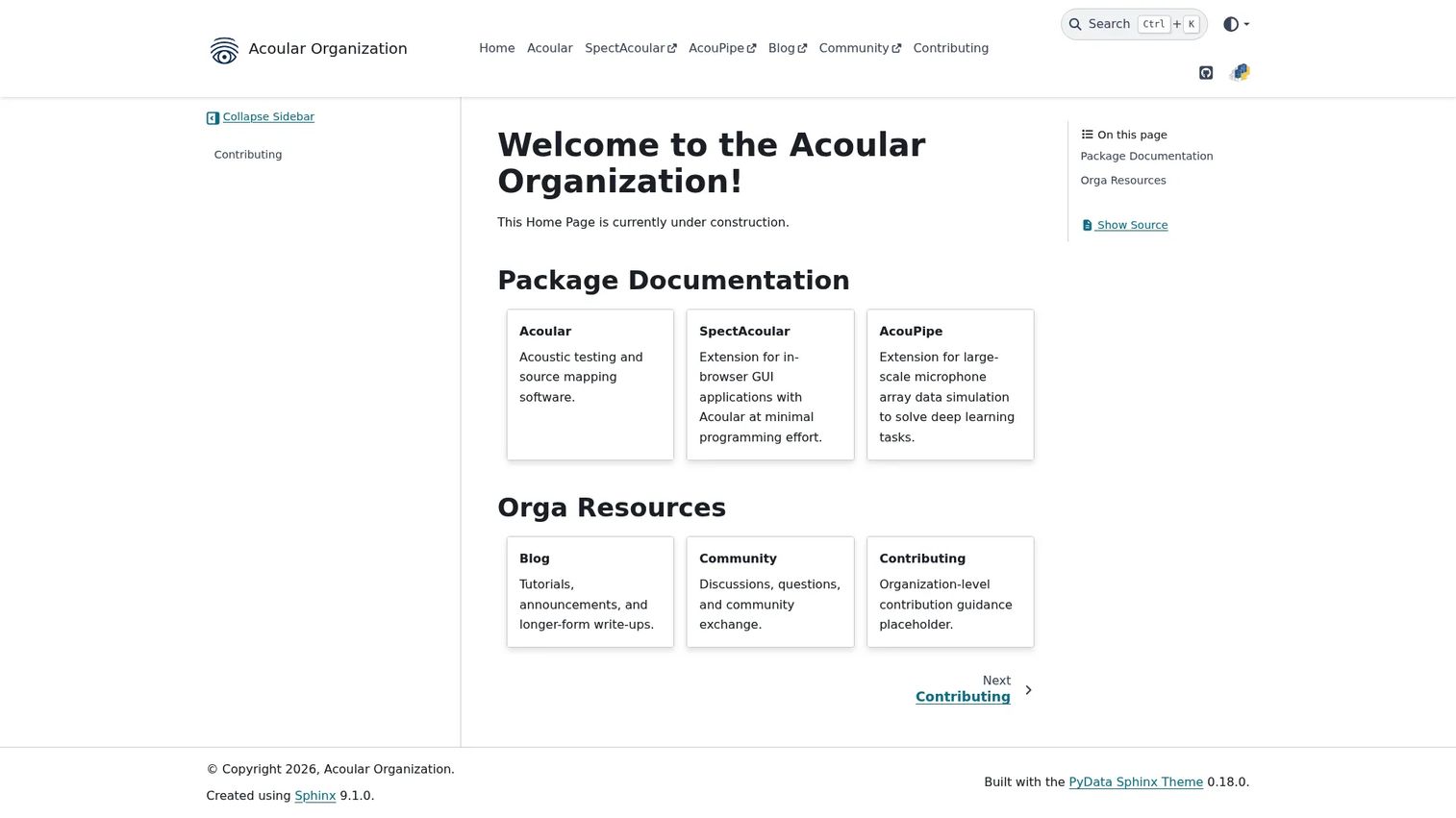
Task: Jump to Orga Resources in page outline
Action: 1123,181
